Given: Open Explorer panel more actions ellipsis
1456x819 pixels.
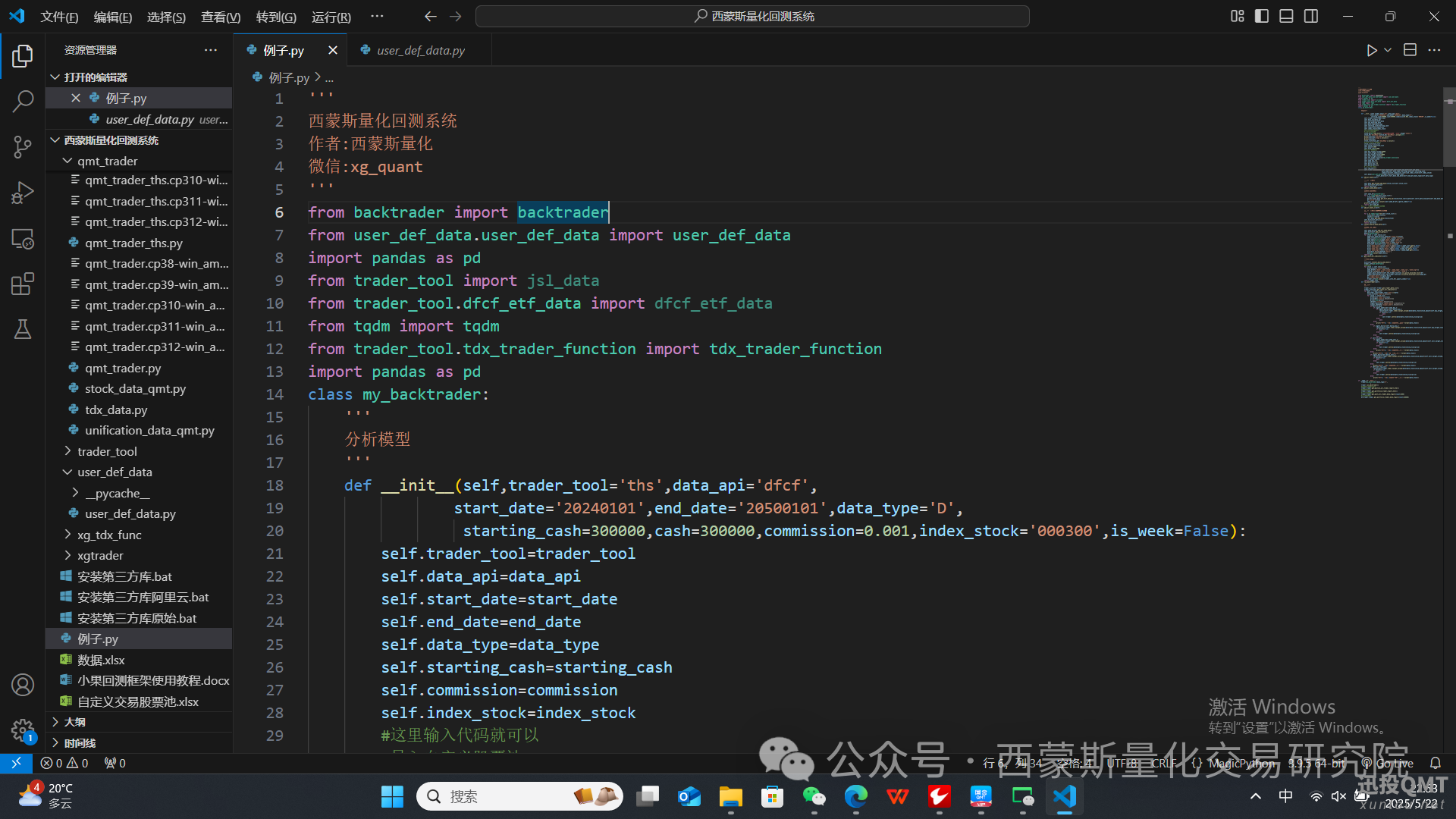Looking at the screenshot, I should pyautogui.click(x=211, y=50).
